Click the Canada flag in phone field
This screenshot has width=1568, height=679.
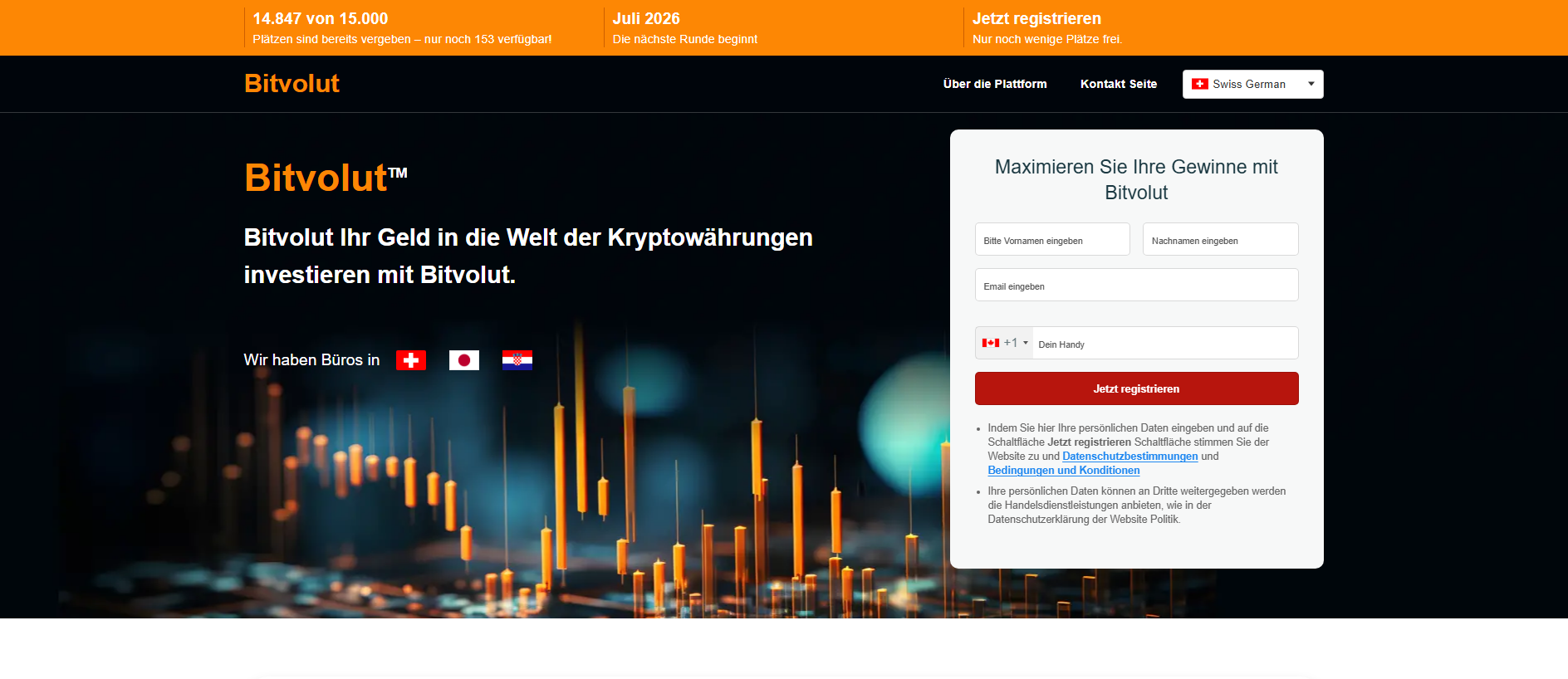click(x=991, y=343)
